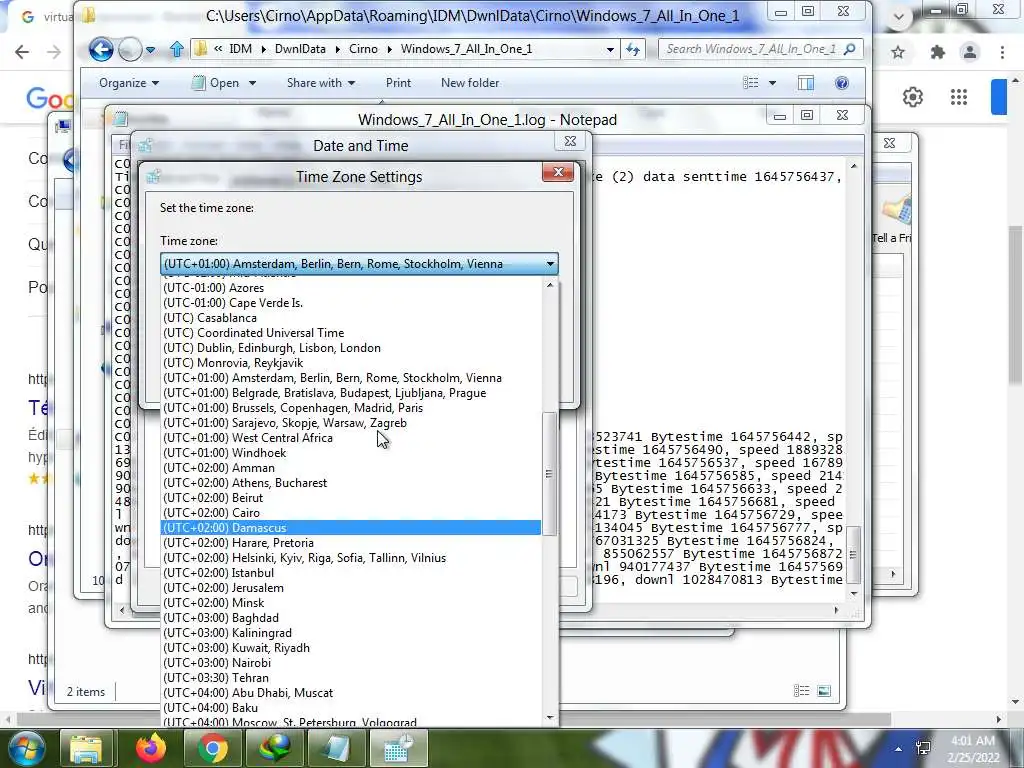Go back using Explorer's blue back arrow
1024x768 pixels.
pyautogui.click(x=101, y=49)
